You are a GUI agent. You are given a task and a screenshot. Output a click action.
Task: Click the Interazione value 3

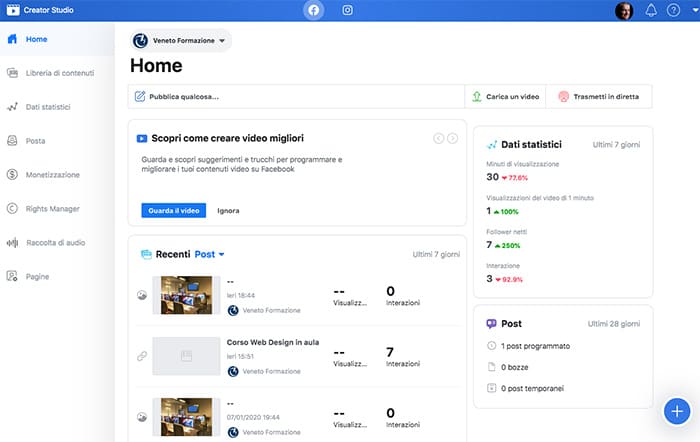pos(489,279)
